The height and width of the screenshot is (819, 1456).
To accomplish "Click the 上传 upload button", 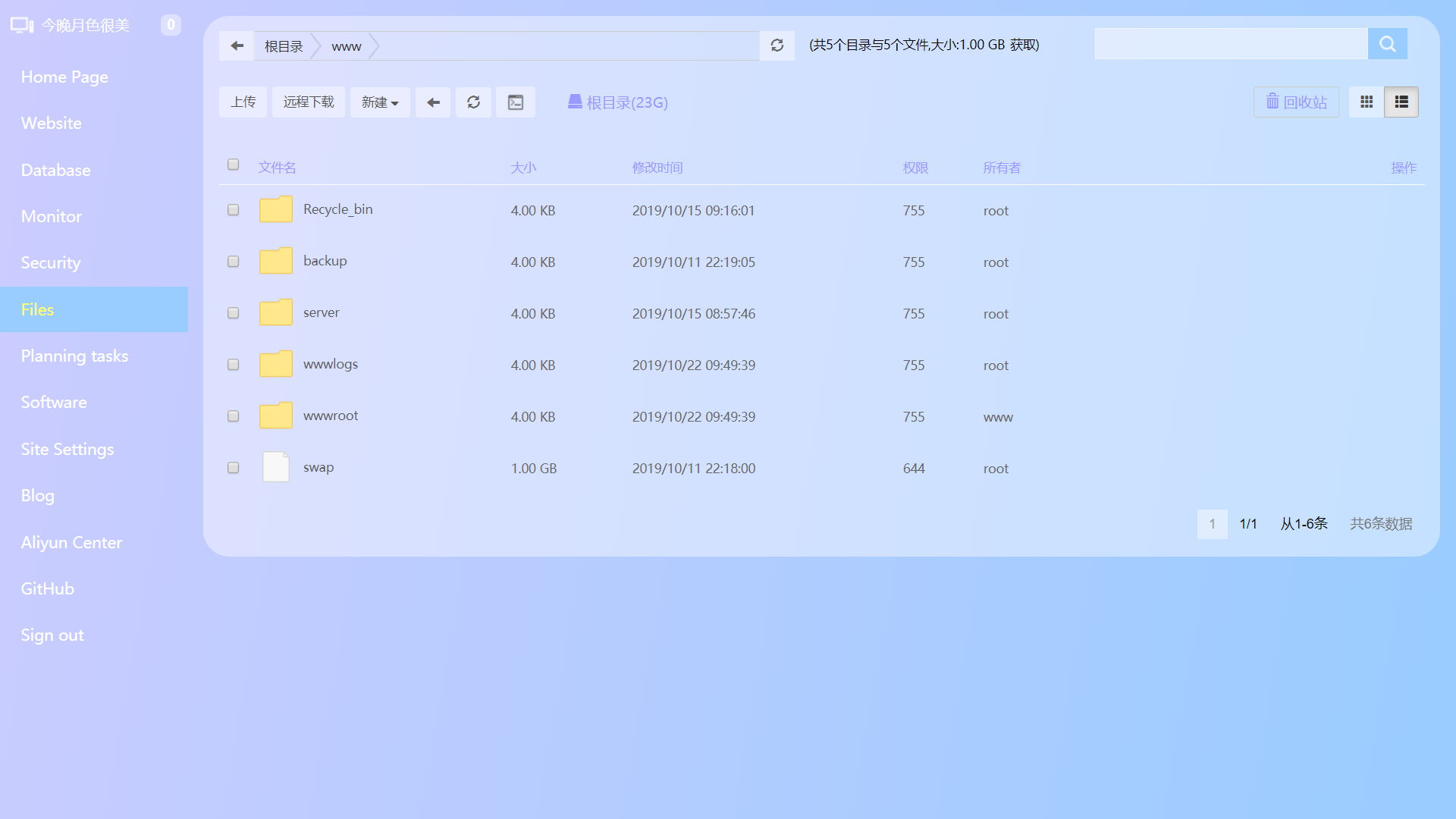I will click(243, 102).
